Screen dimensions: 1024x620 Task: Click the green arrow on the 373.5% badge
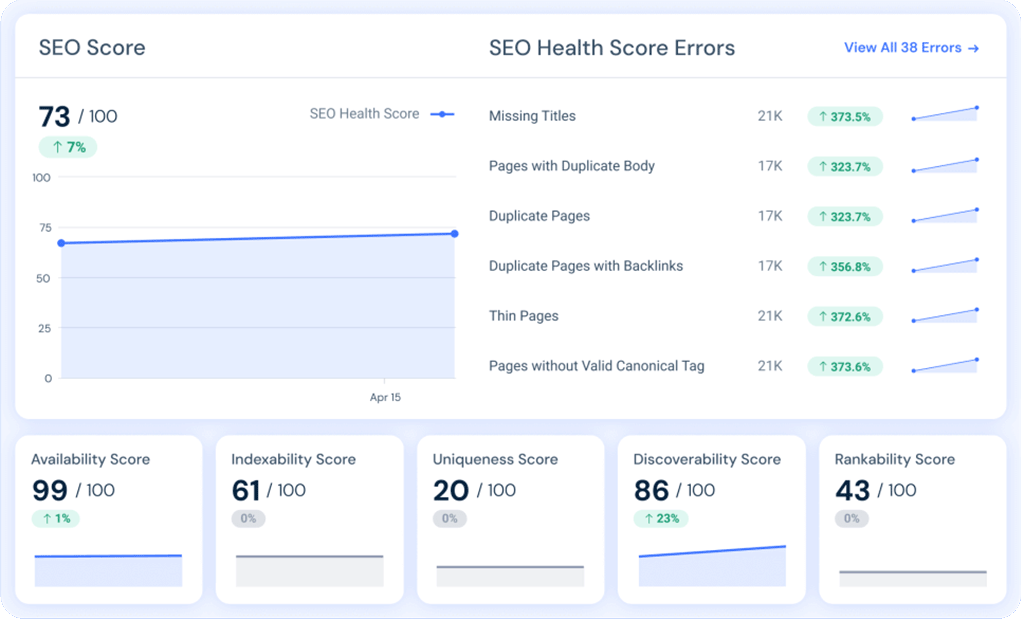(x=822, y=116)
